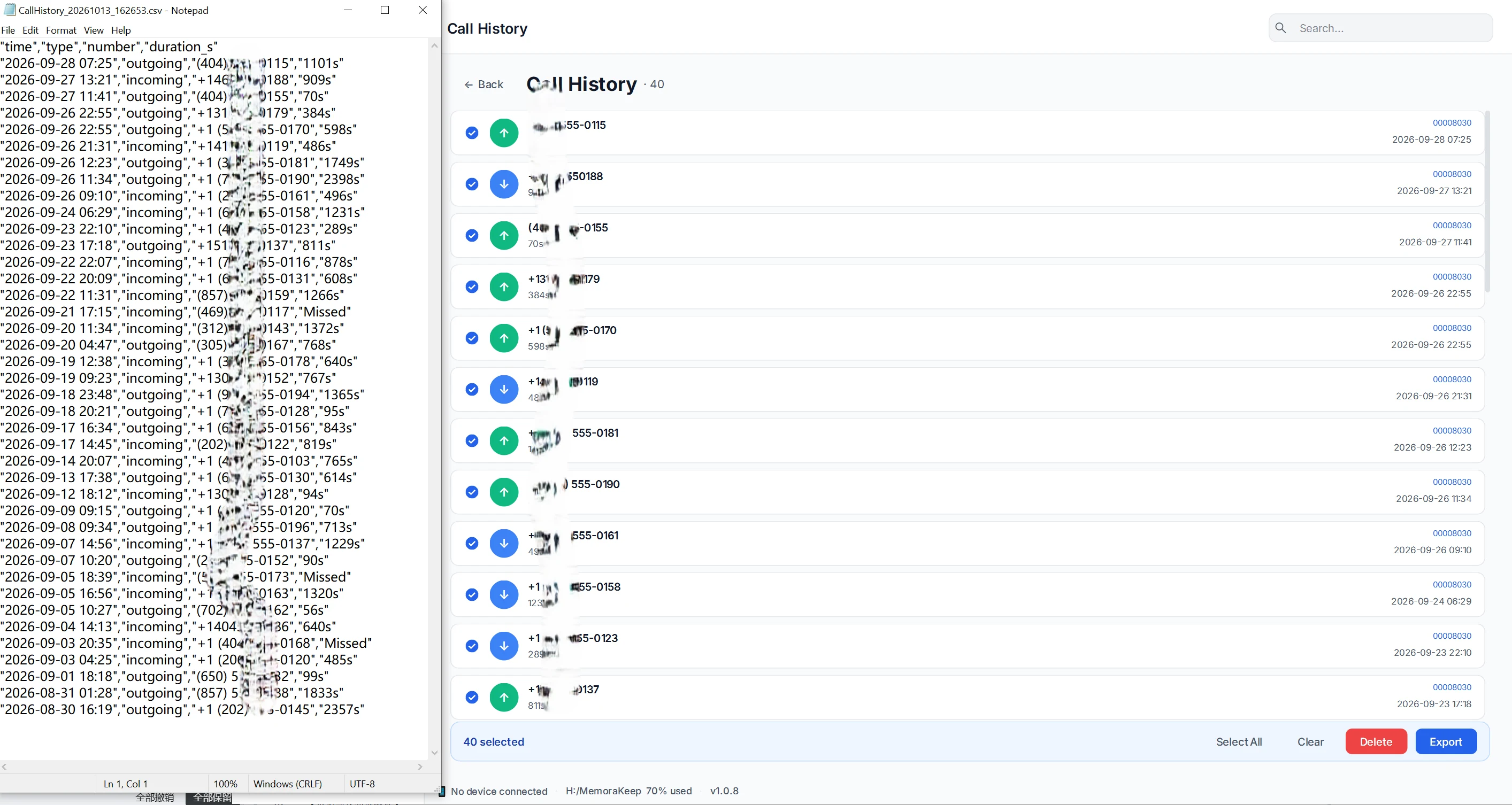This screenshot has width=1512, height=805.
Task: Click the 100% zoom status in Notepad
Action: (225, 784)
